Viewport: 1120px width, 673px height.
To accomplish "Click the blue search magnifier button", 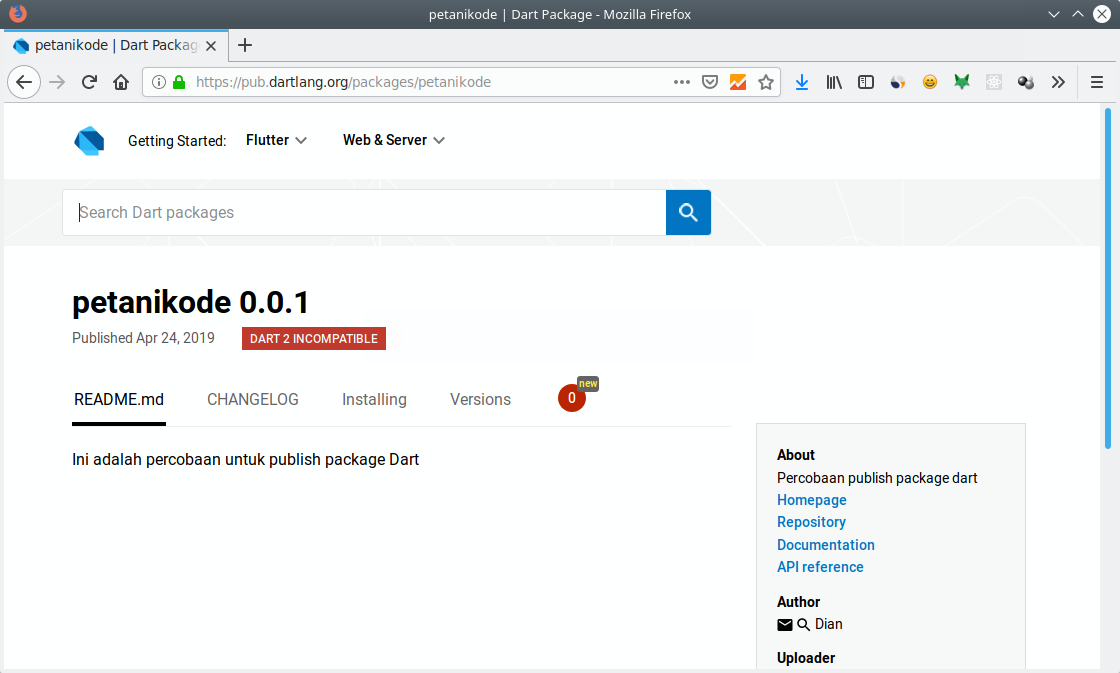I will 688,212.
